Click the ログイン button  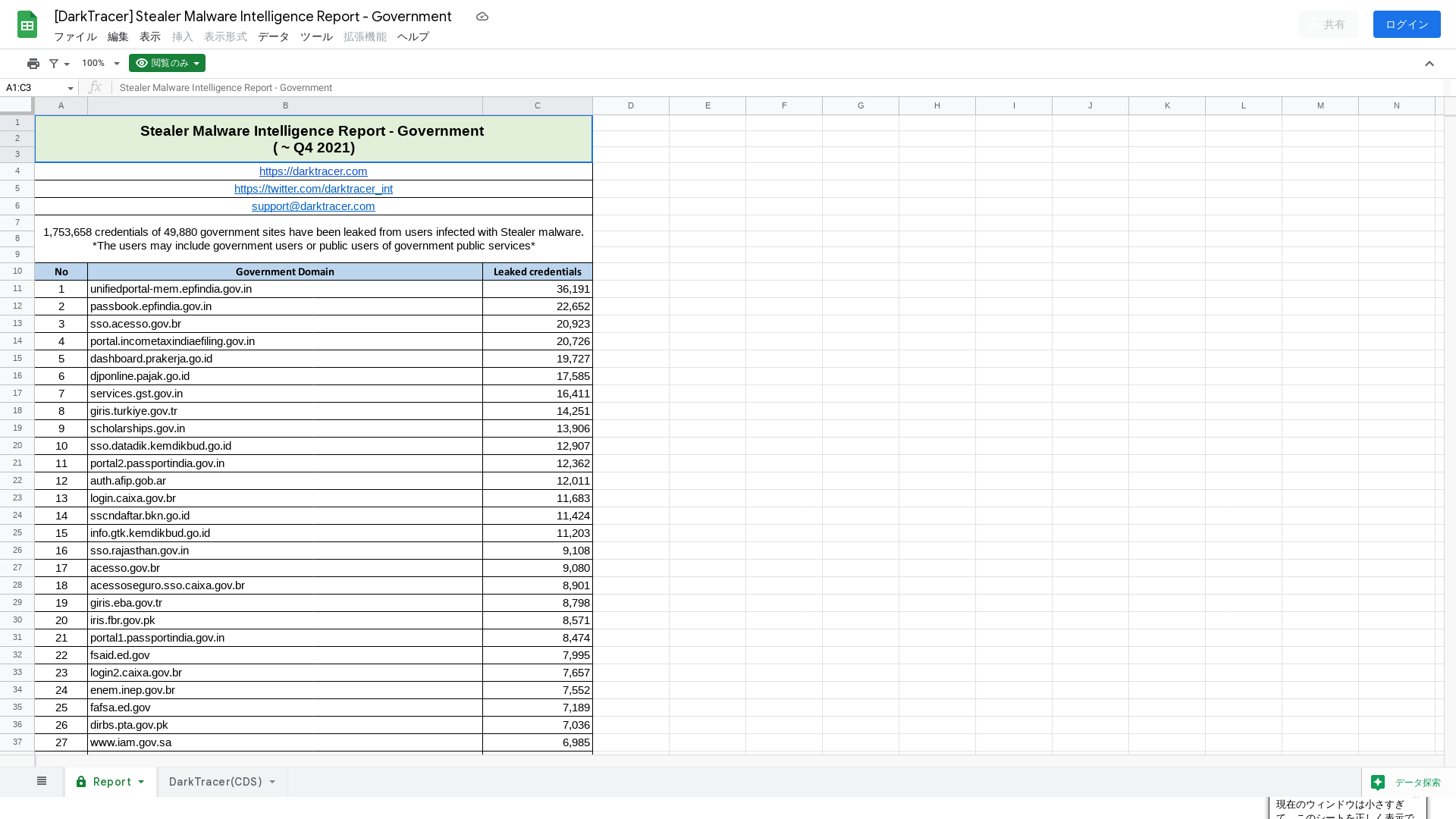point(1407,24)
